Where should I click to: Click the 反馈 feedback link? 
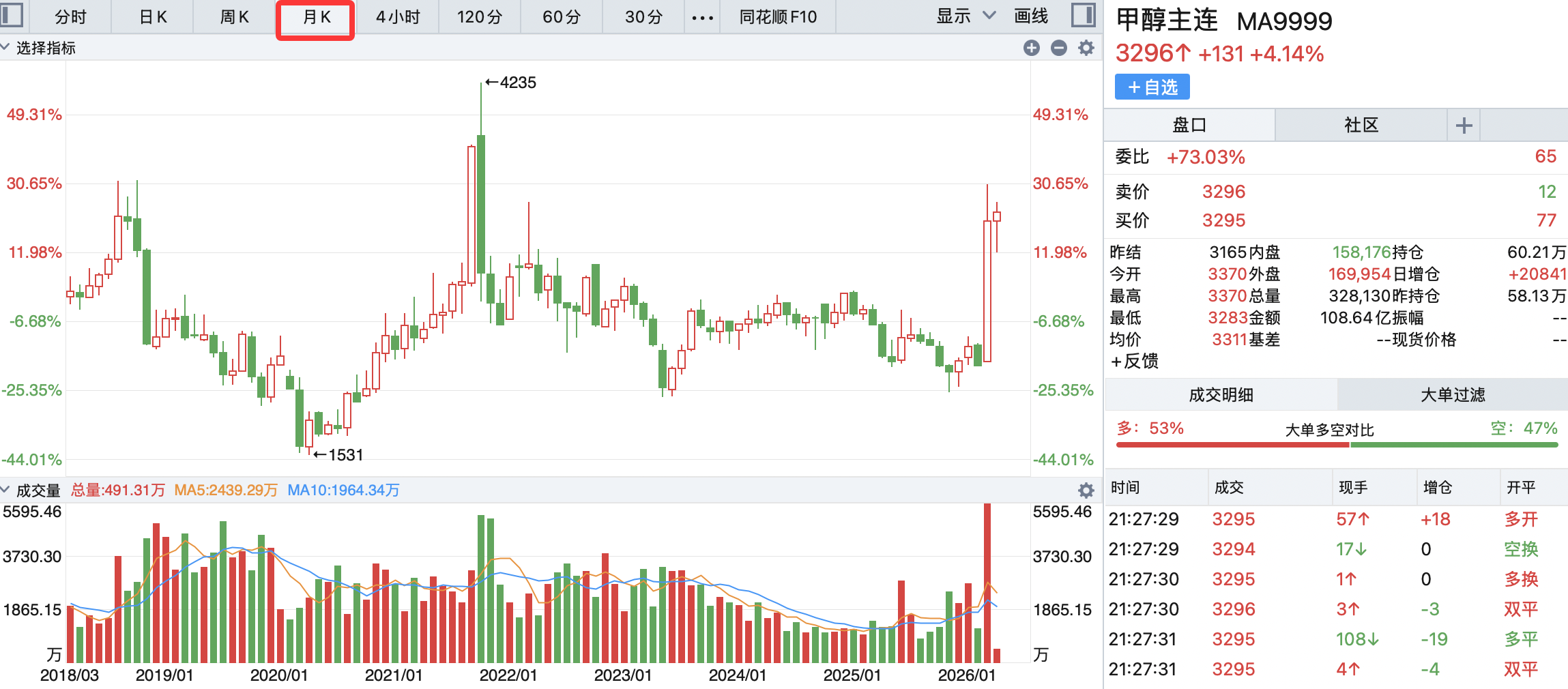[x=1134, y=362]
